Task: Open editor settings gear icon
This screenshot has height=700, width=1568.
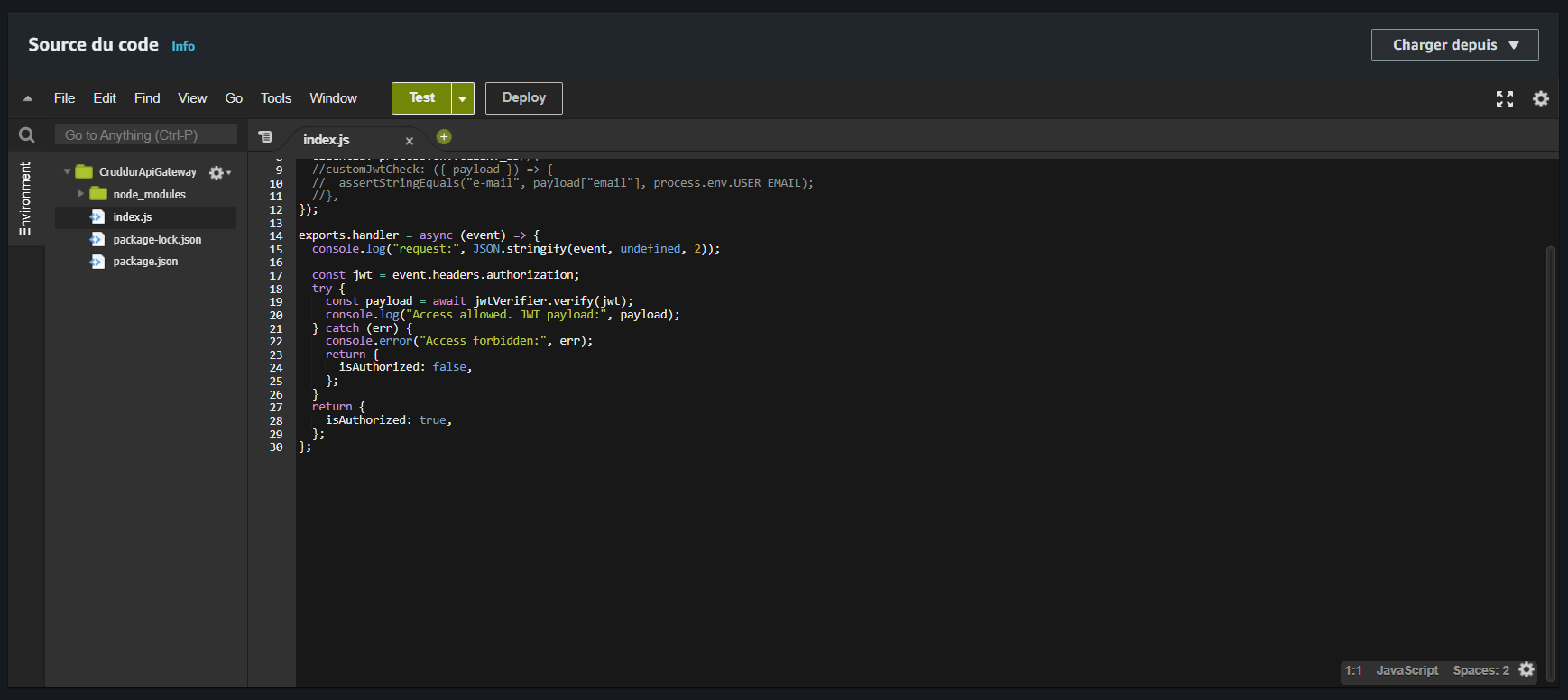Action: point(1541,99)
